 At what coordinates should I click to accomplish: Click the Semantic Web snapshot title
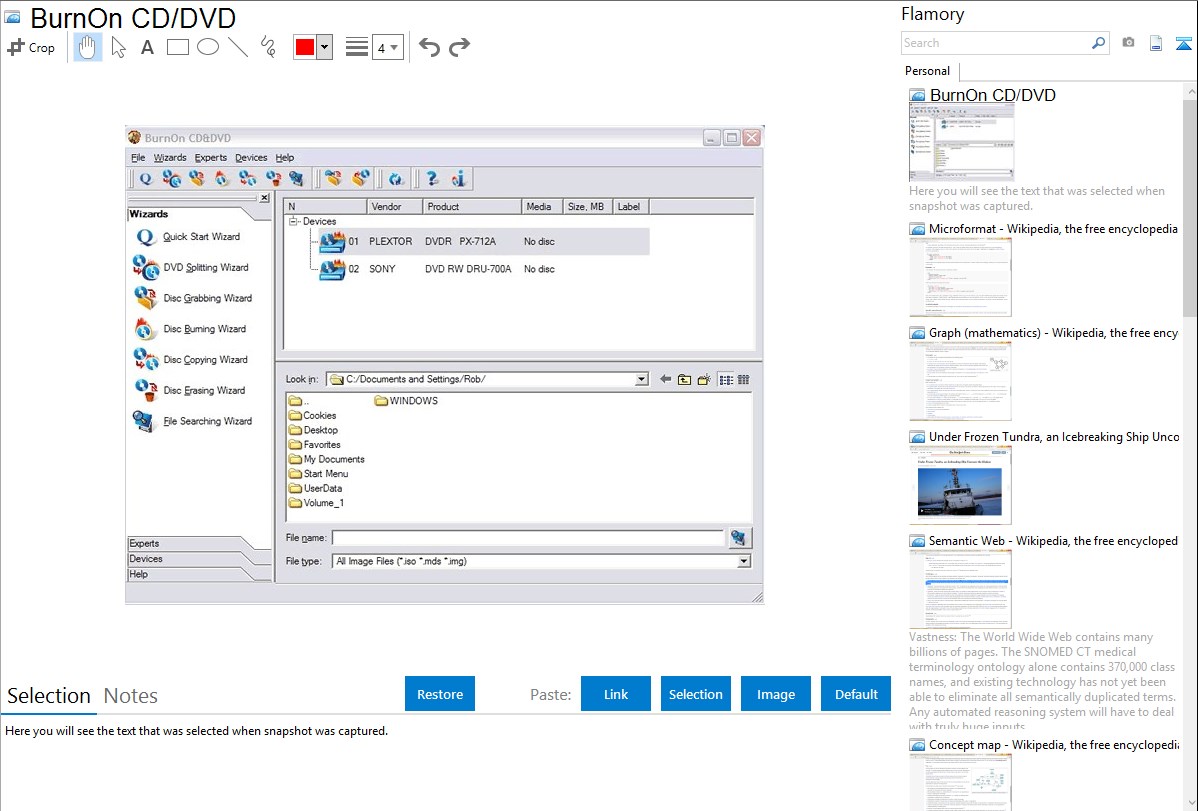[1053, 541]
